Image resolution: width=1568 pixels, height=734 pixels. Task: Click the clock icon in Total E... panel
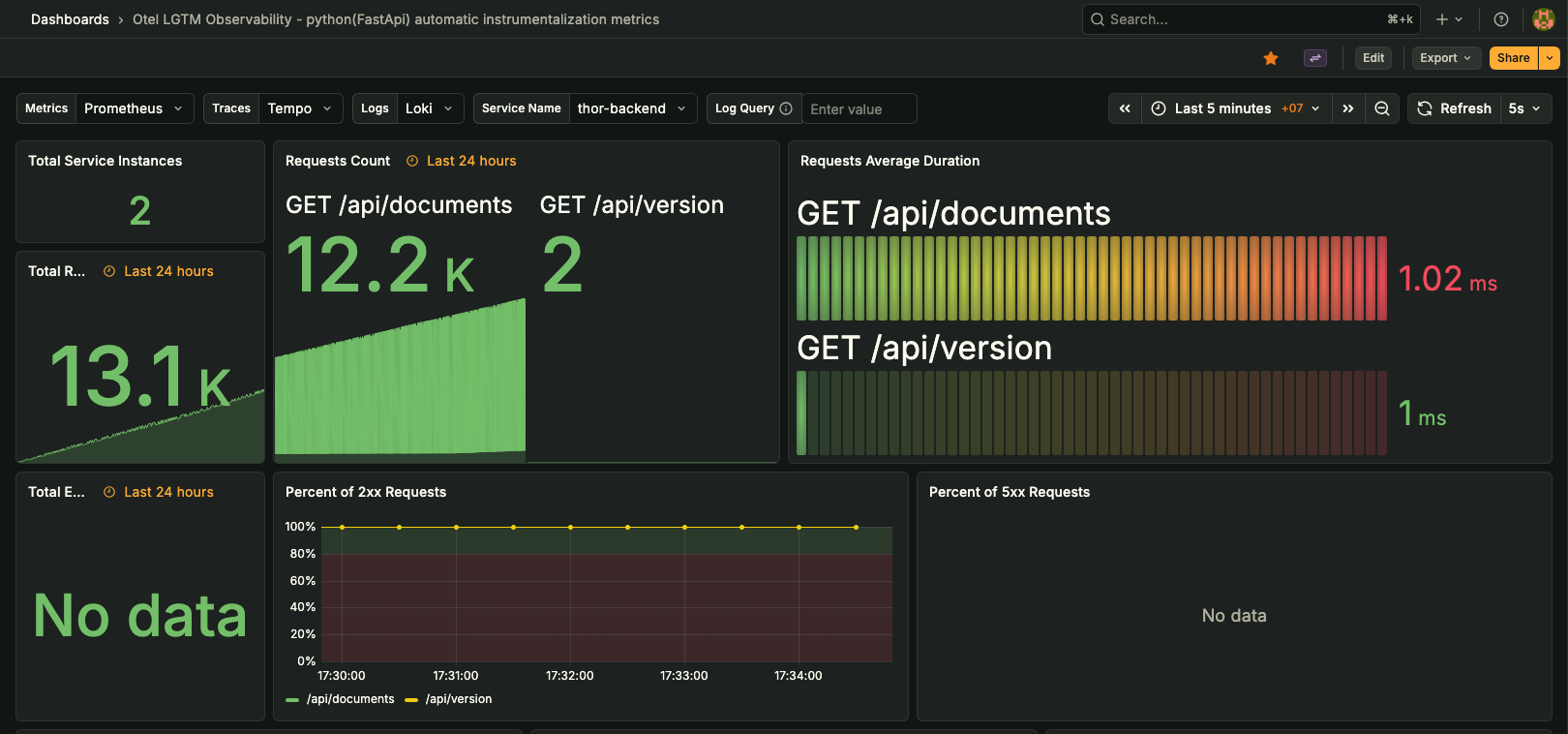pos(109,492)
